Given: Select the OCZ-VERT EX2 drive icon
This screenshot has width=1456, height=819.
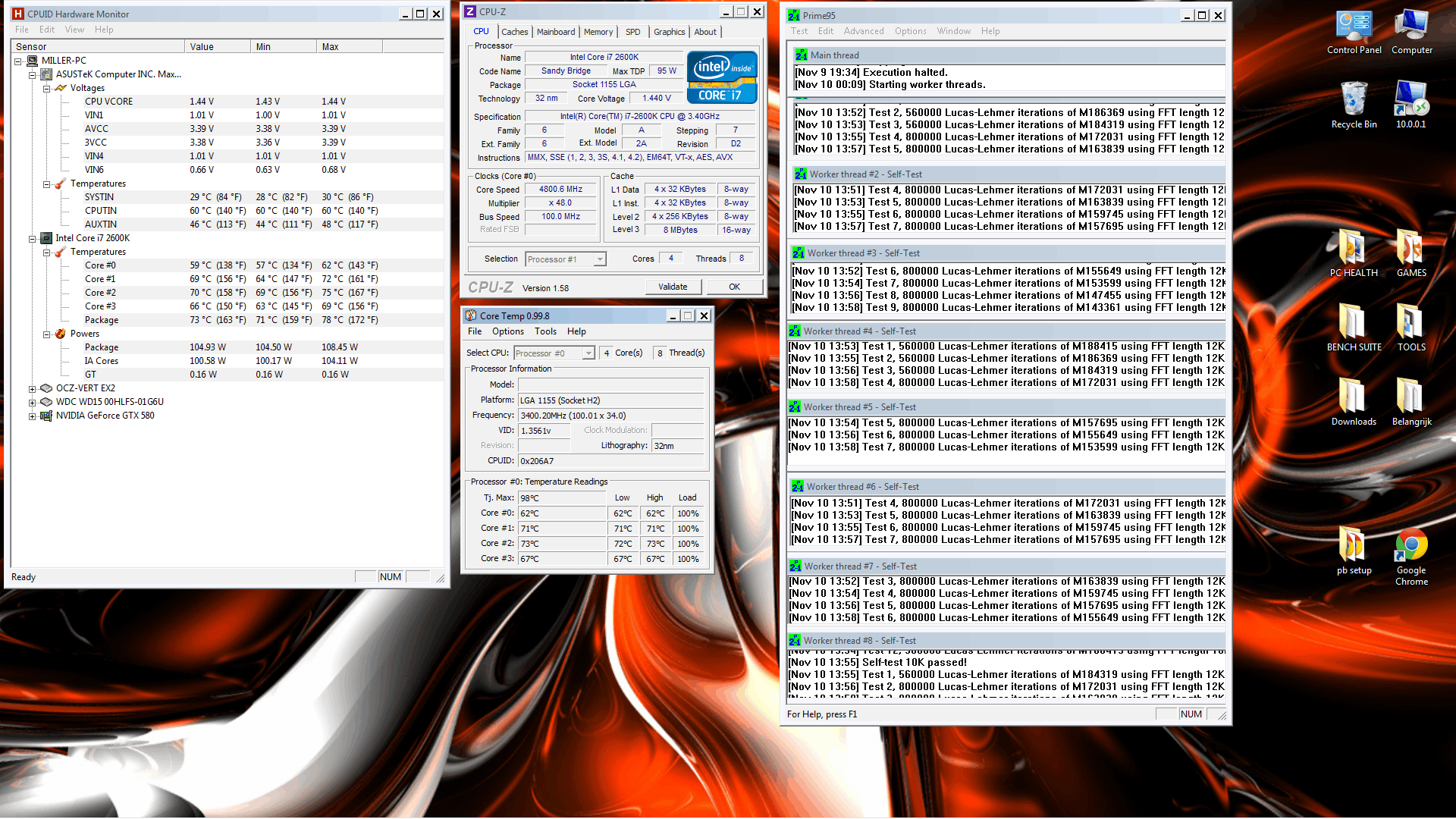Looking at the screenshot, I should click(46, 388).
